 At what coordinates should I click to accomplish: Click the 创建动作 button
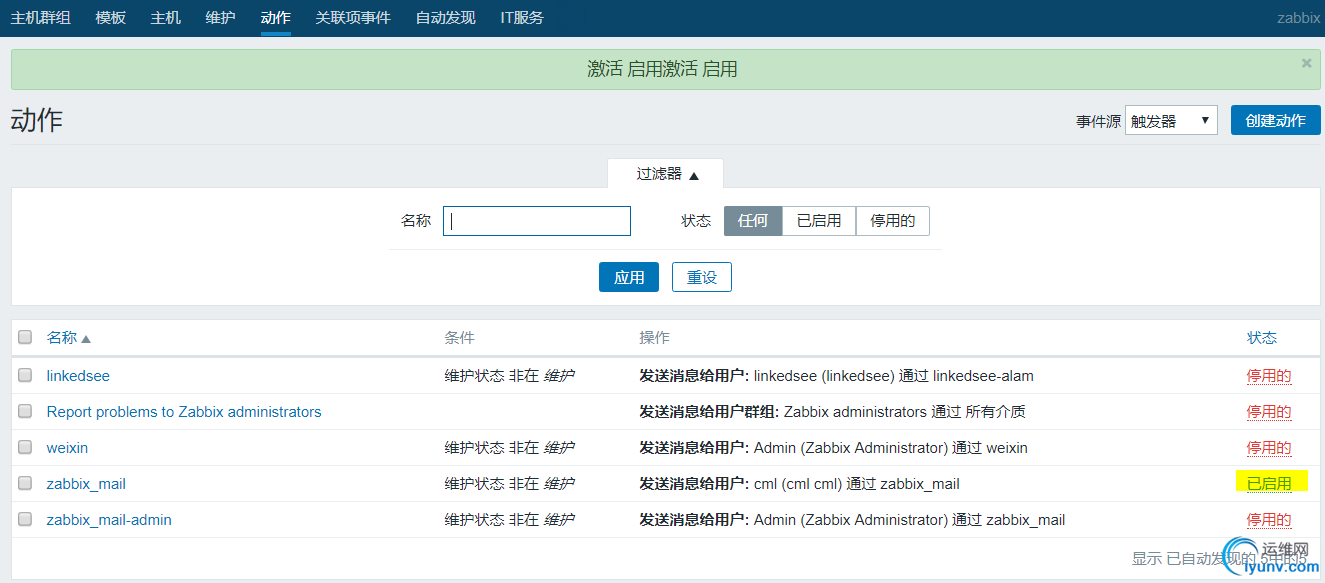tap(1276, 120)
